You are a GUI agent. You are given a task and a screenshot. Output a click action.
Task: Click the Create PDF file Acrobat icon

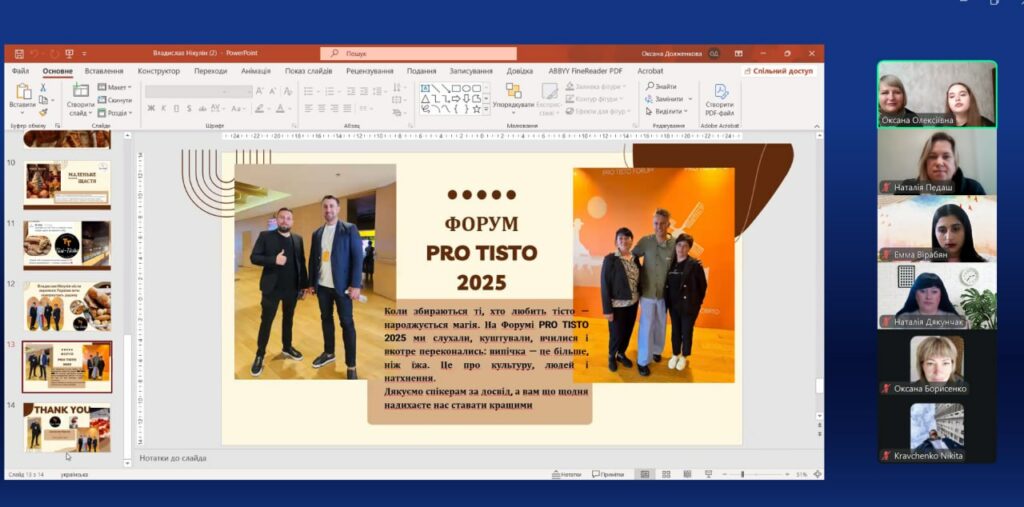click(x=719, y=93)
